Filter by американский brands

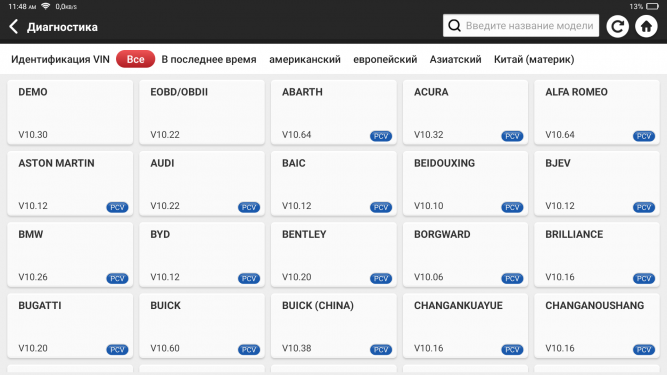tap(305, 59)
